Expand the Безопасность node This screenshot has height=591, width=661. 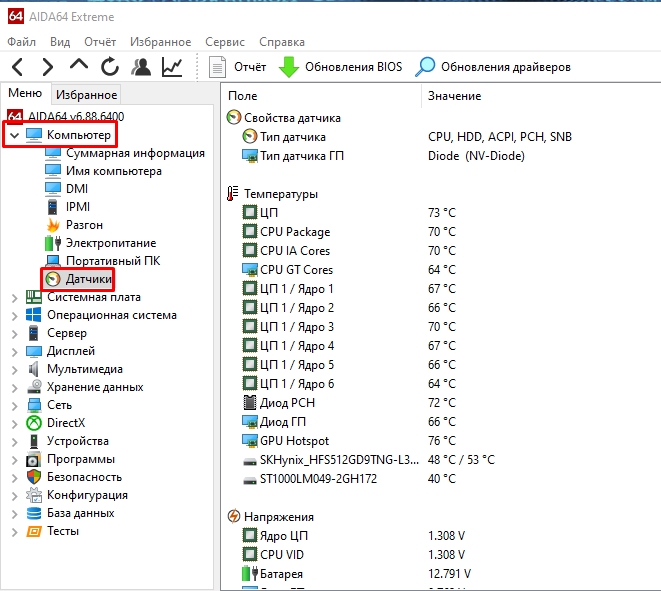pyautogui.click(x=15, y=478)
